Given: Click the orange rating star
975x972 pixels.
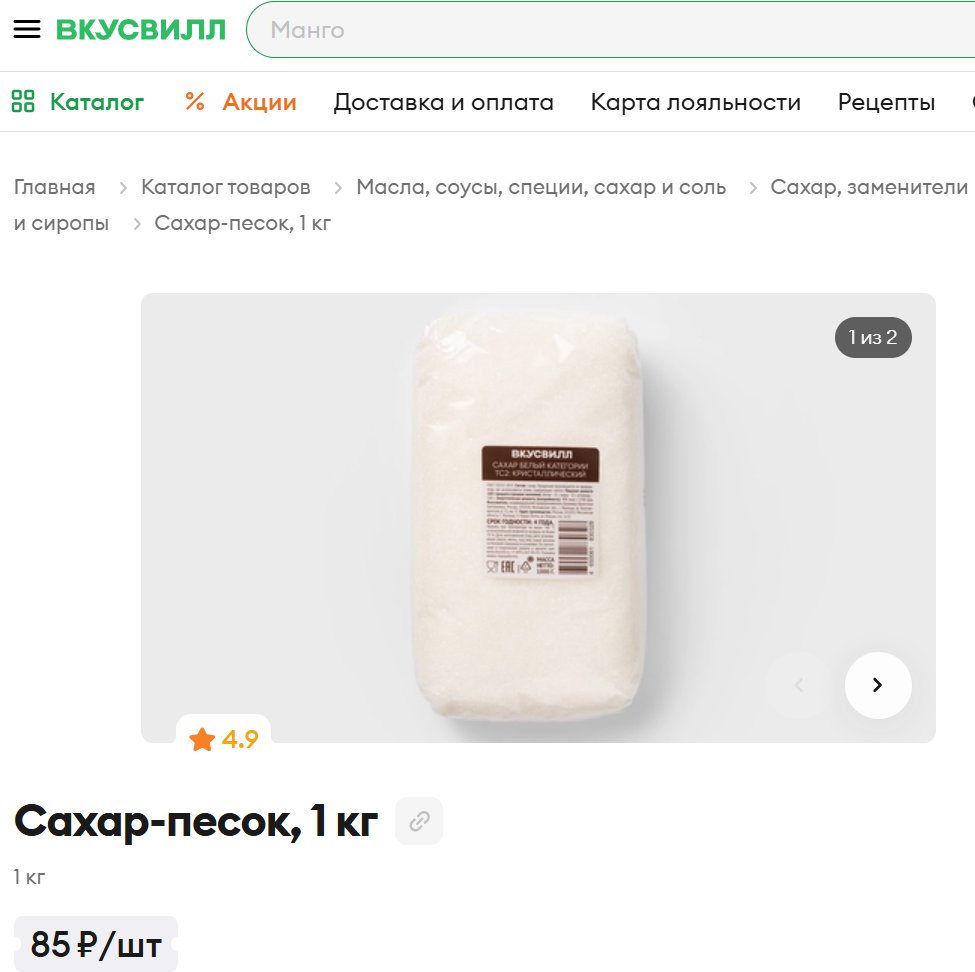Looking at the screenshot, I should [202, 740].
